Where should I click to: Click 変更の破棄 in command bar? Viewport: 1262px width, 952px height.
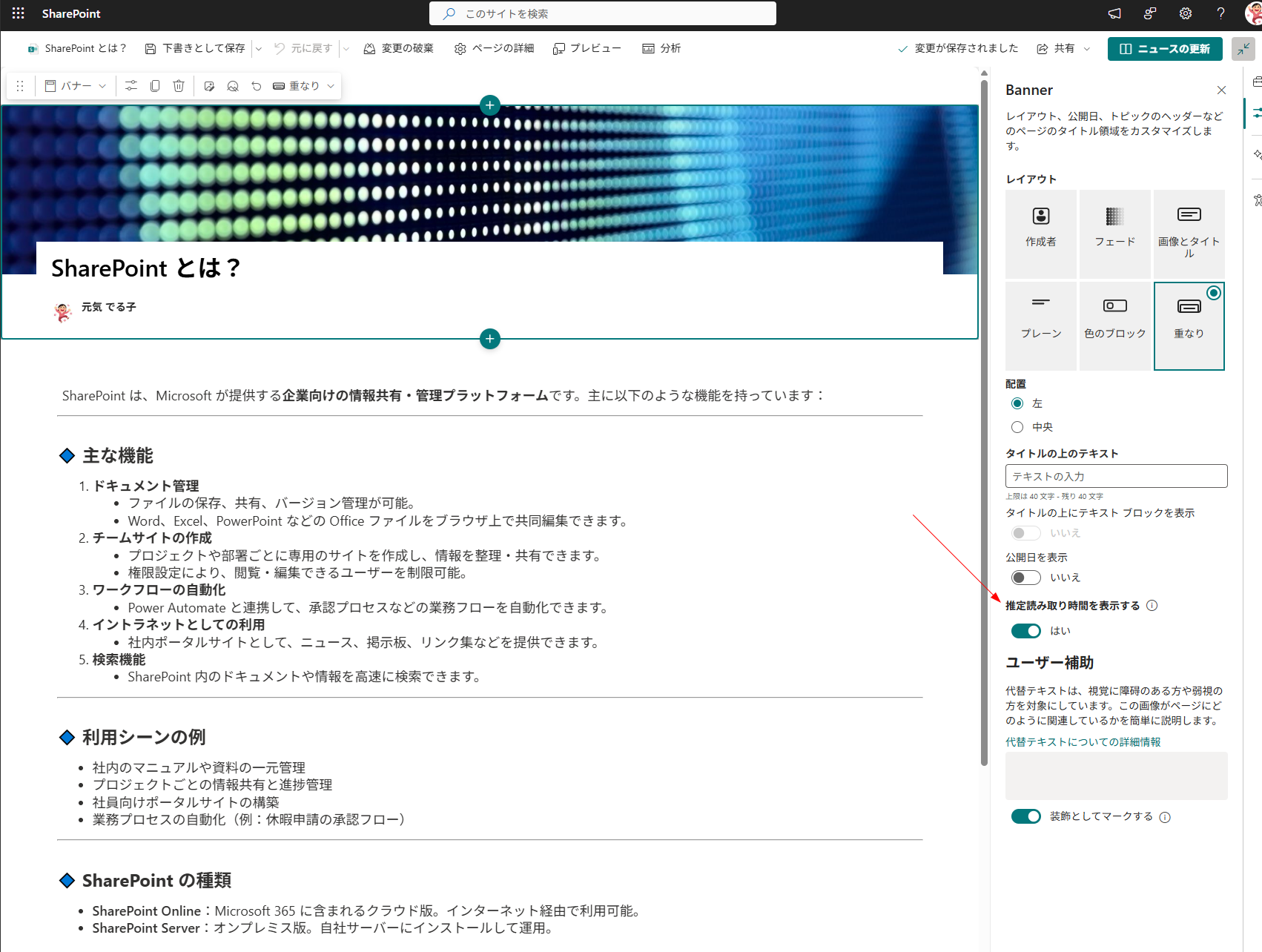[399, 49]
